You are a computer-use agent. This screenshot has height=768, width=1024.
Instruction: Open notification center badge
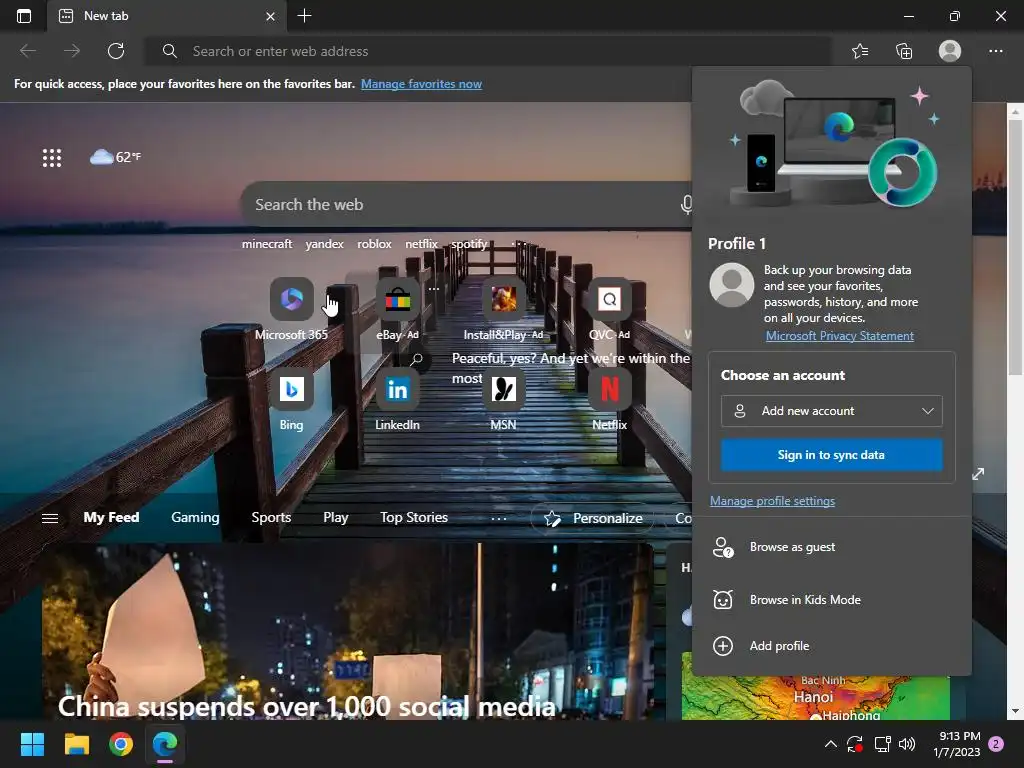click(996, 744)
